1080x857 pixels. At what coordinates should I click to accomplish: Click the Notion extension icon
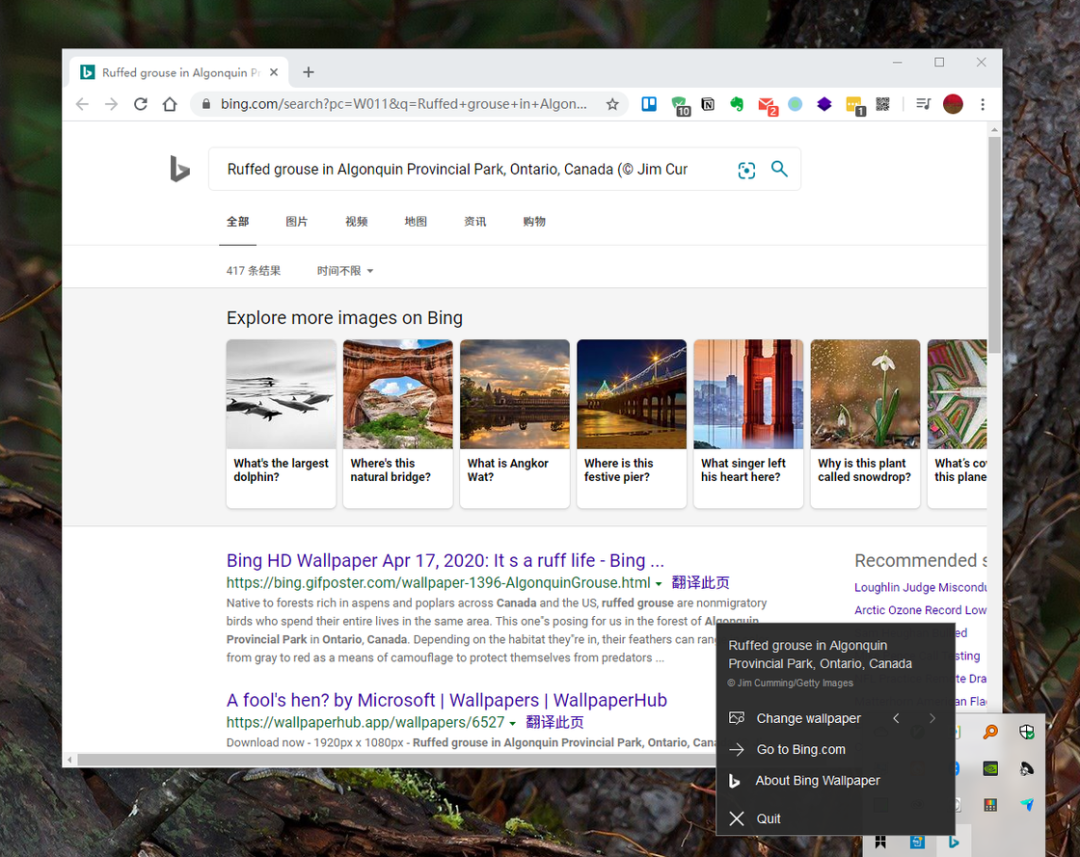708,104
